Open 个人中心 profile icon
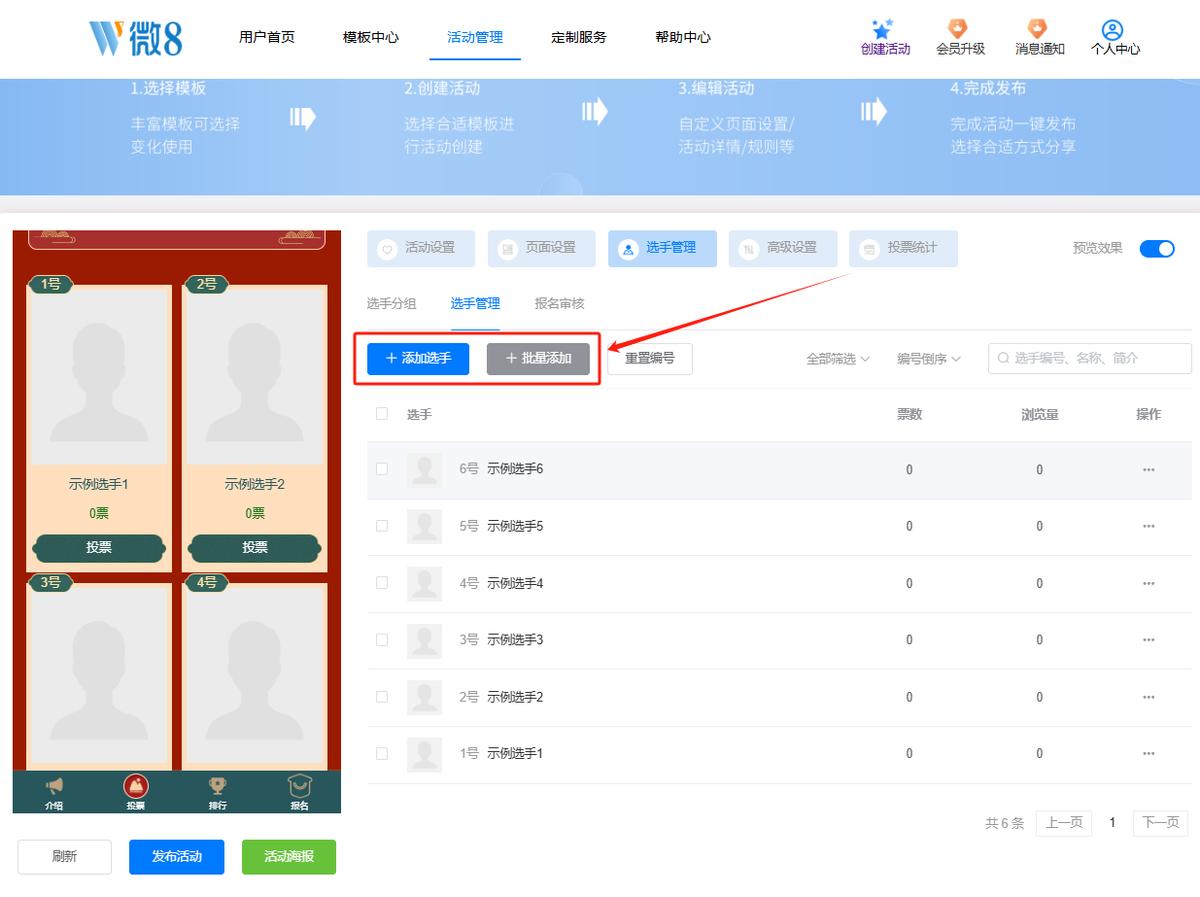Viewport: 1200px width, 897px height. click(x=1112, y=30)
